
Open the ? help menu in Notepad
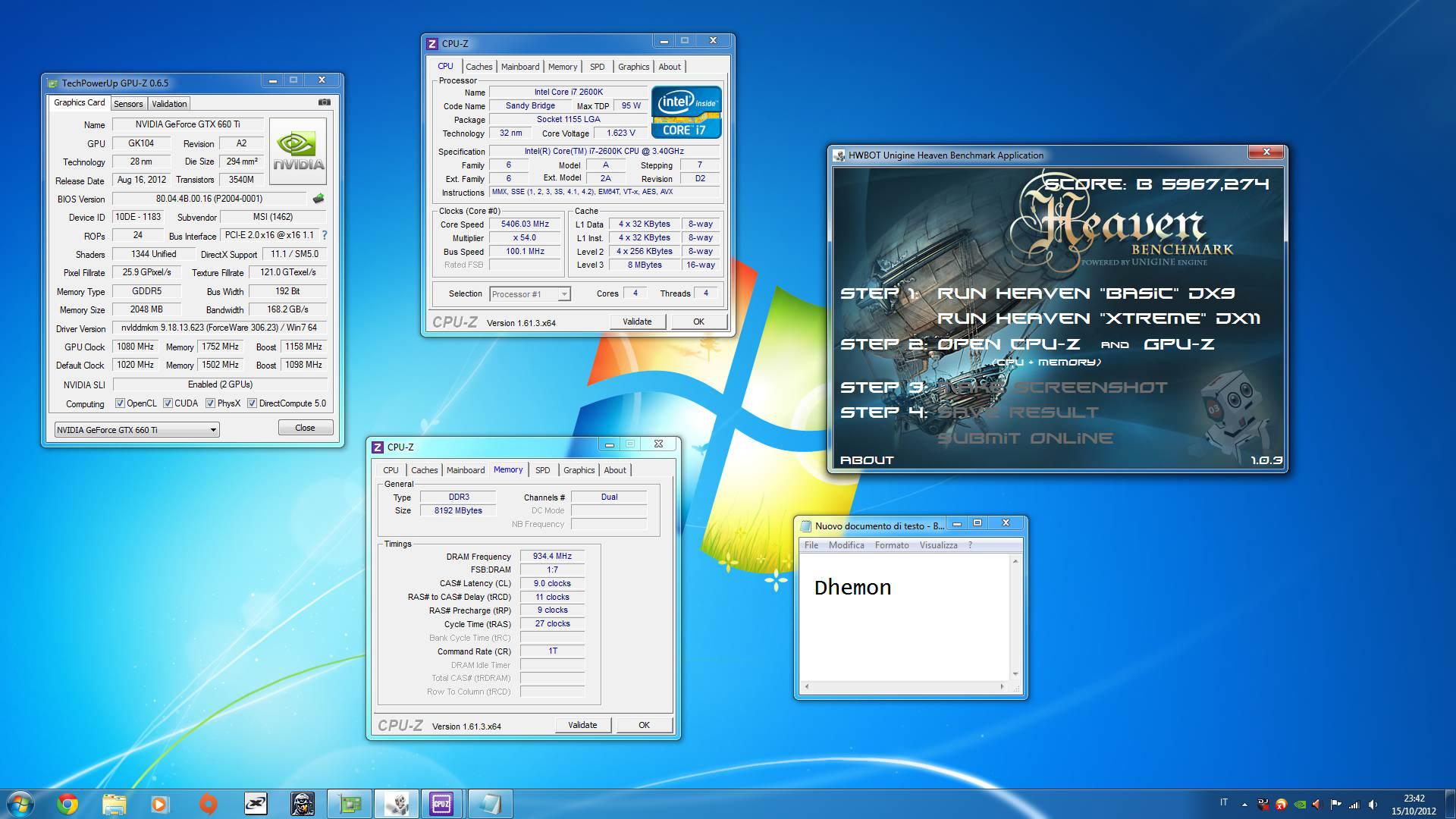[970, 545]
